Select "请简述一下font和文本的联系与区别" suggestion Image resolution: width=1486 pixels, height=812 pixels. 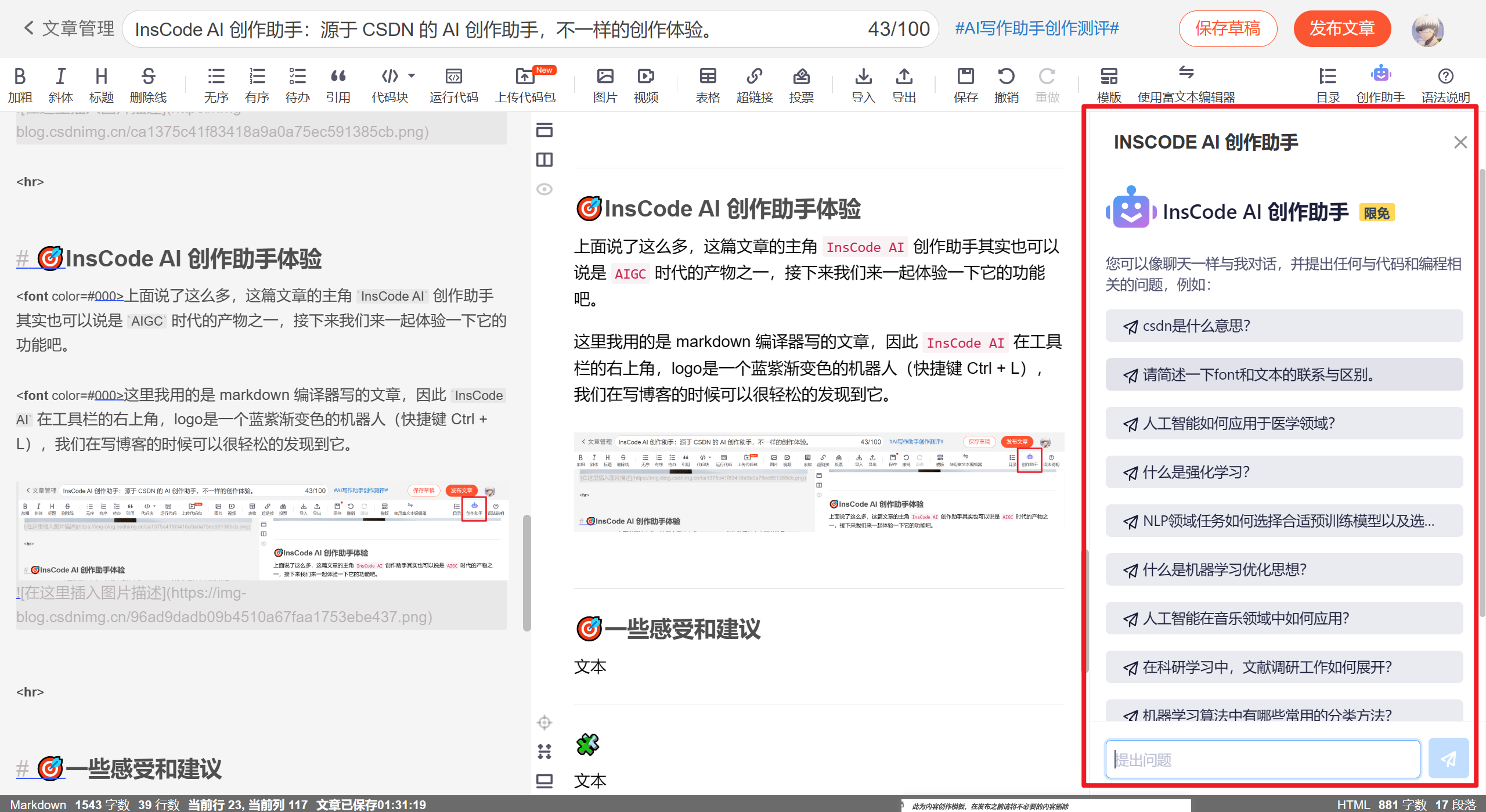tap(1284, 374)
